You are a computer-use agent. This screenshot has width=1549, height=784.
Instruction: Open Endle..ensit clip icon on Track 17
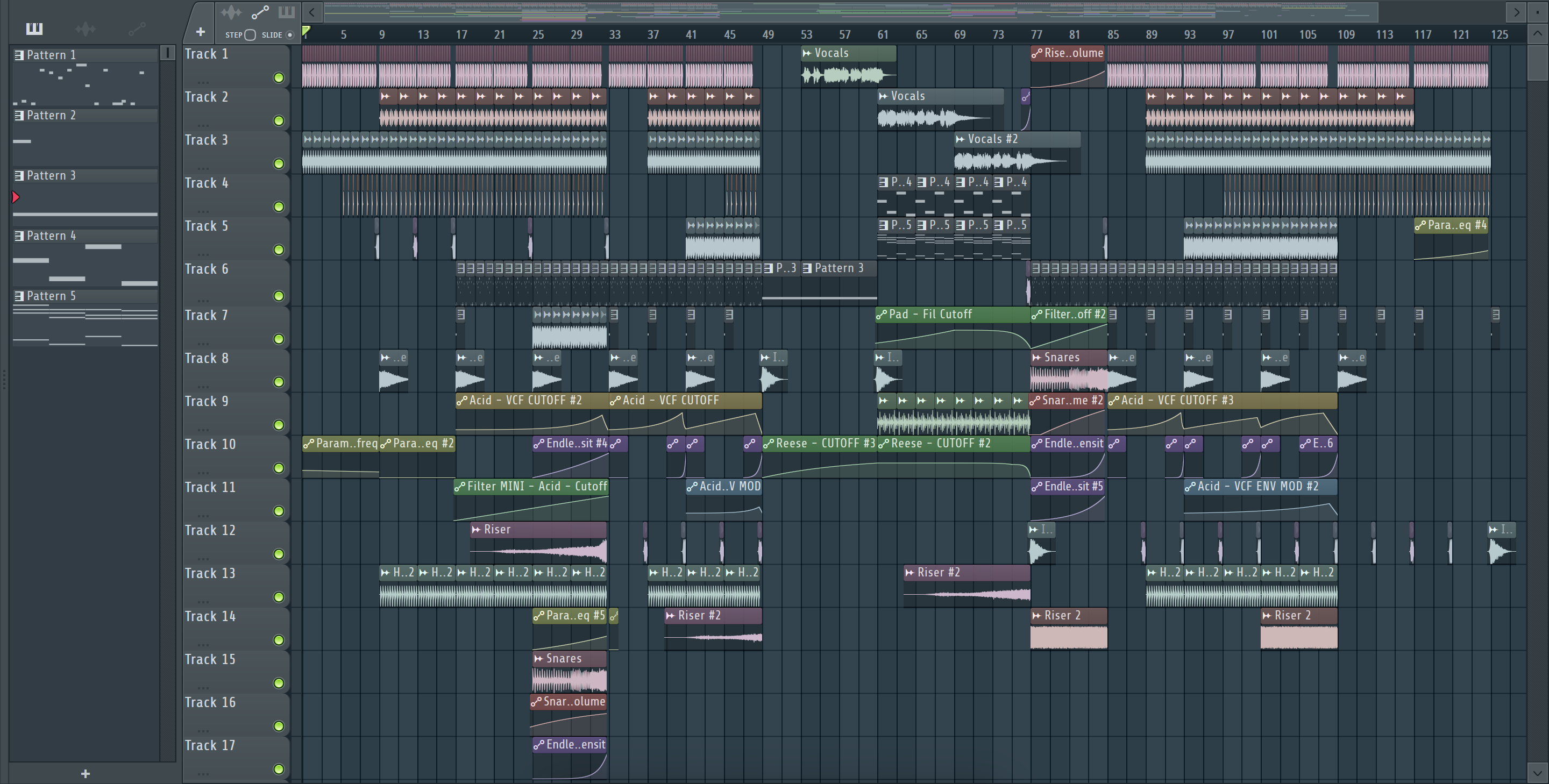tap(538, 745)
